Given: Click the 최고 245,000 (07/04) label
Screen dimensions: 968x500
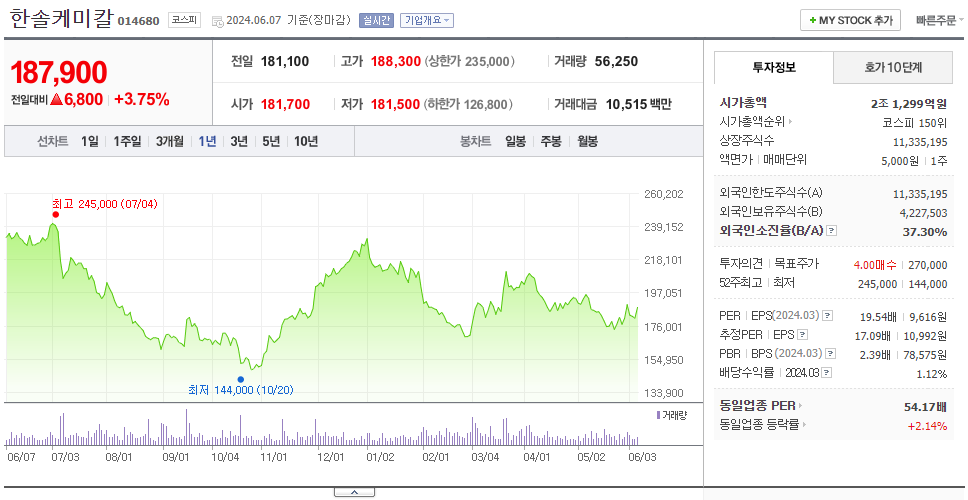Looking at the screenshot, I should tap(105, 204).
